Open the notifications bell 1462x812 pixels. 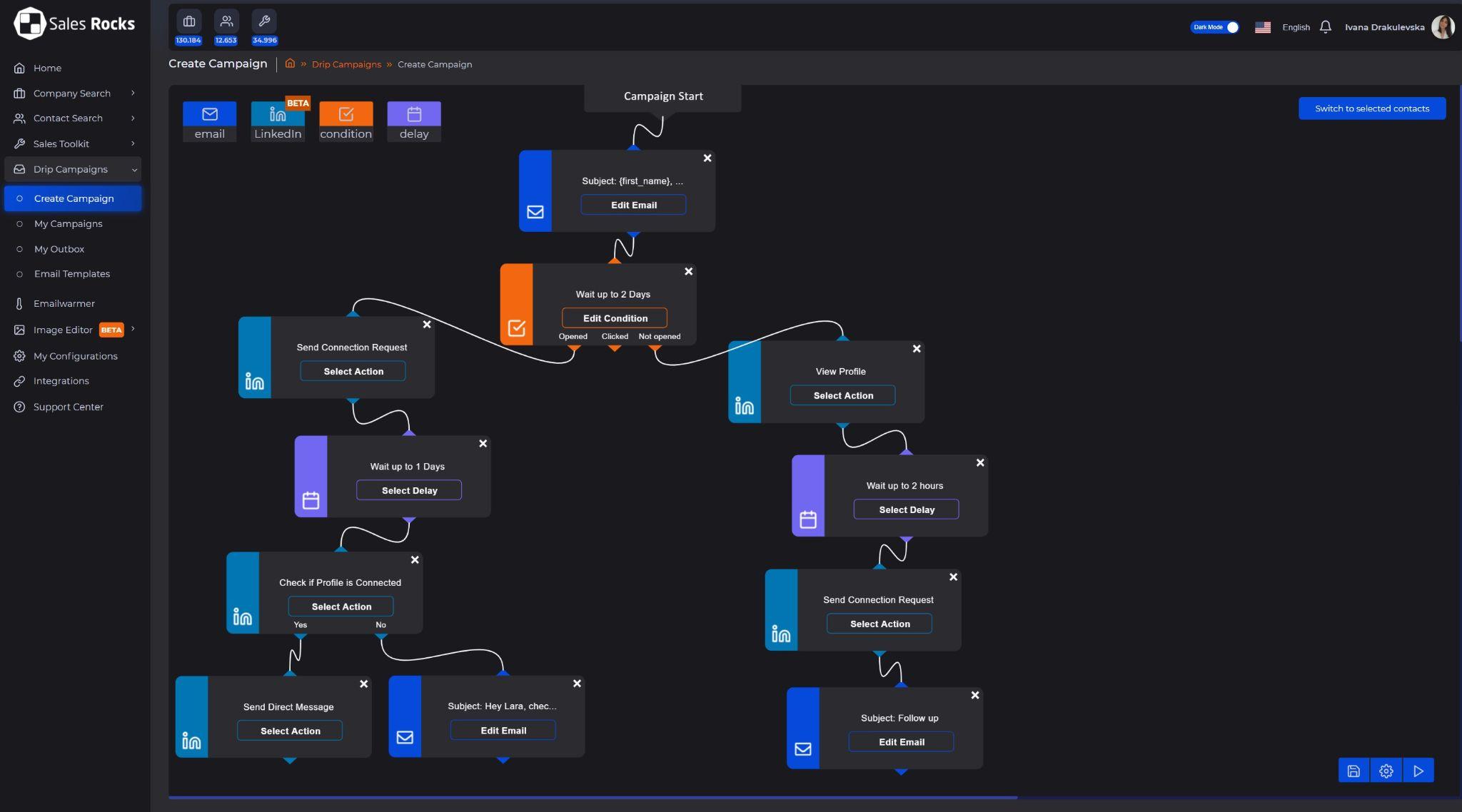(1325, 27)
